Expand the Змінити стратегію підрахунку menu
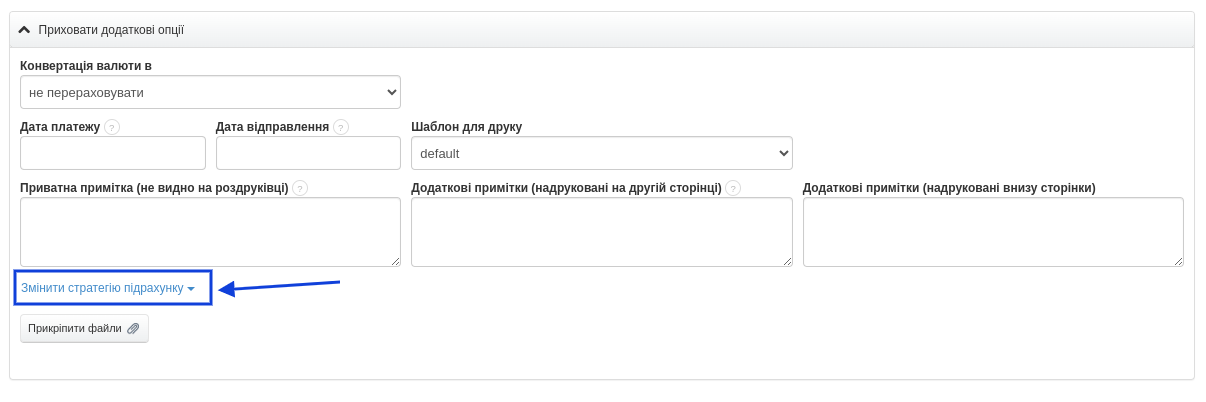The image size is (1206, 402). coord(108,288)
